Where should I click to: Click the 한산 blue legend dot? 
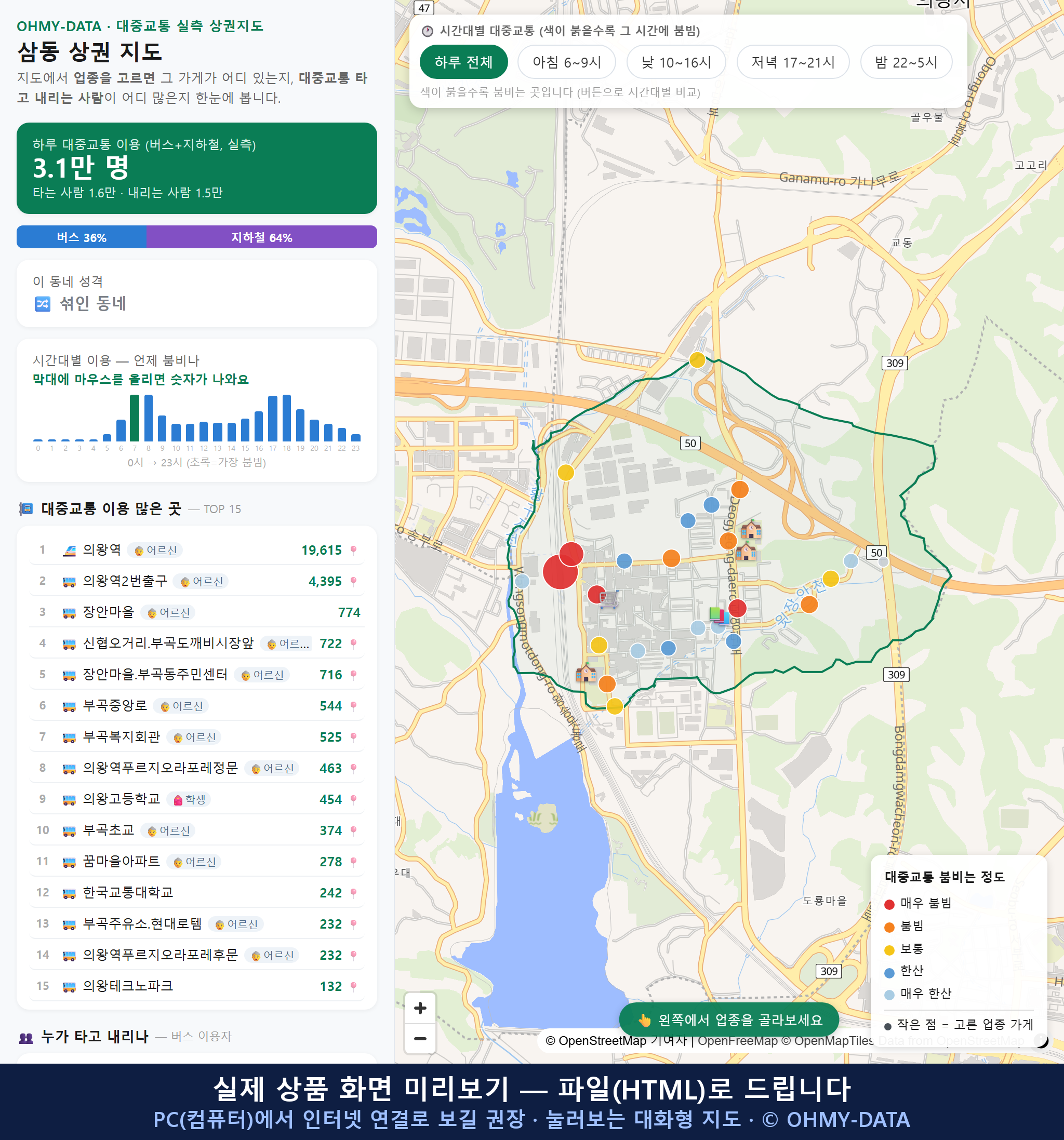(889, 973)
